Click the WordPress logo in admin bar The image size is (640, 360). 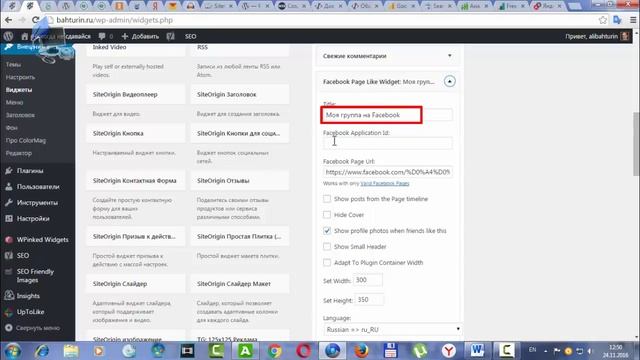(x=8, y=36)
